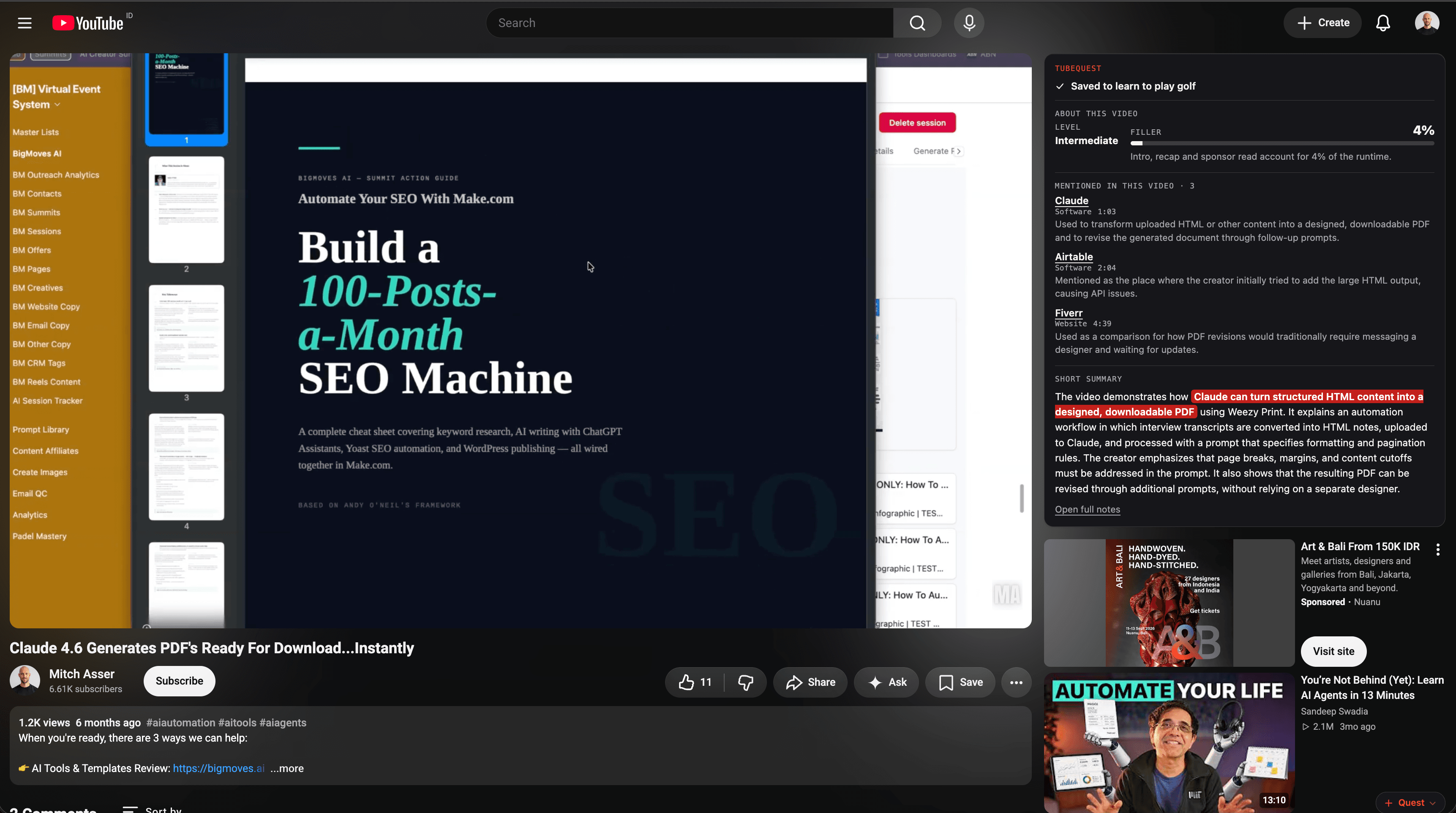1456x813 pixels.
Task: Save the video to a playlist
Action: coord(960,682)
